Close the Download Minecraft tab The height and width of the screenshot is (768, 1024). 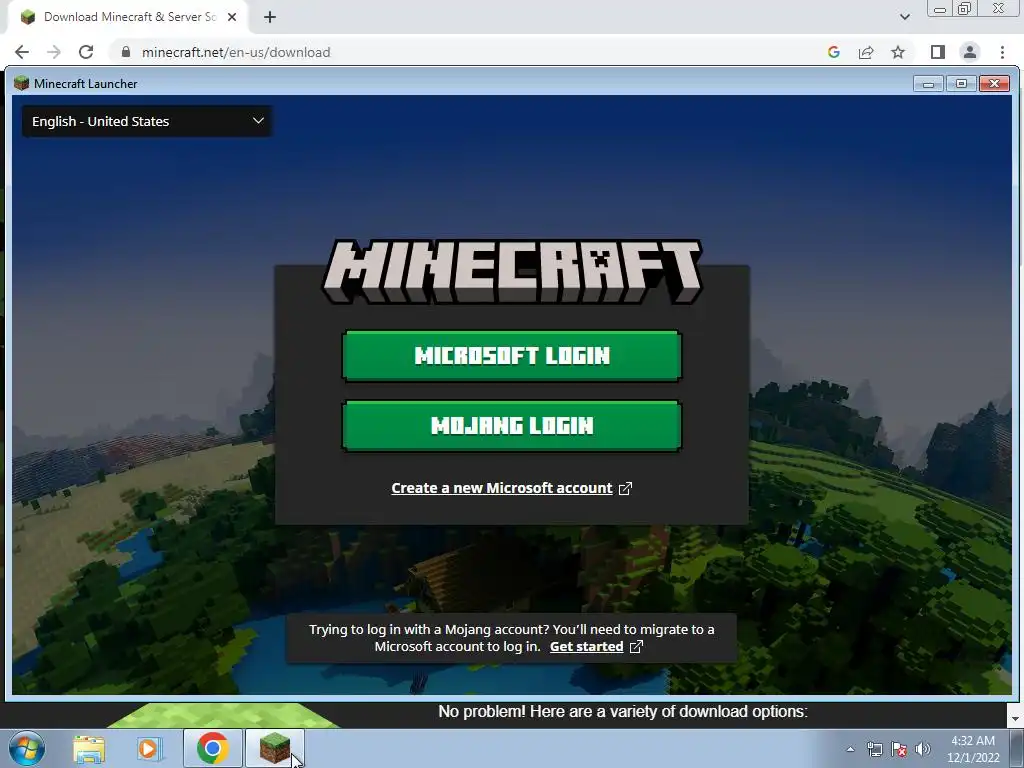coord(232,17)
